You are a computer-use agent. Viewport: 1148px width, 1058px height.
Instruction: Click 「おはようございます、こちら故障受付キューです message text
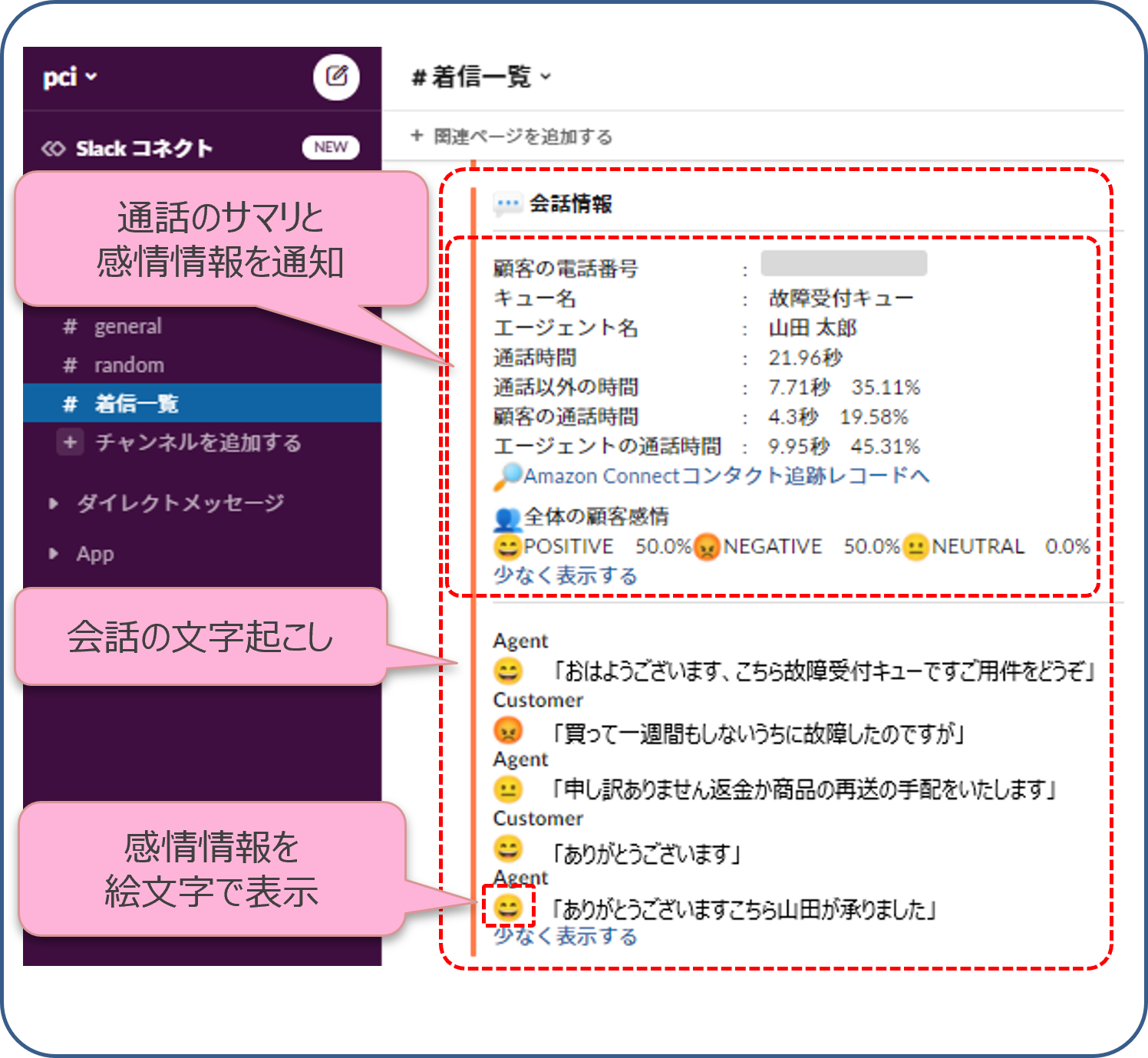824,671
